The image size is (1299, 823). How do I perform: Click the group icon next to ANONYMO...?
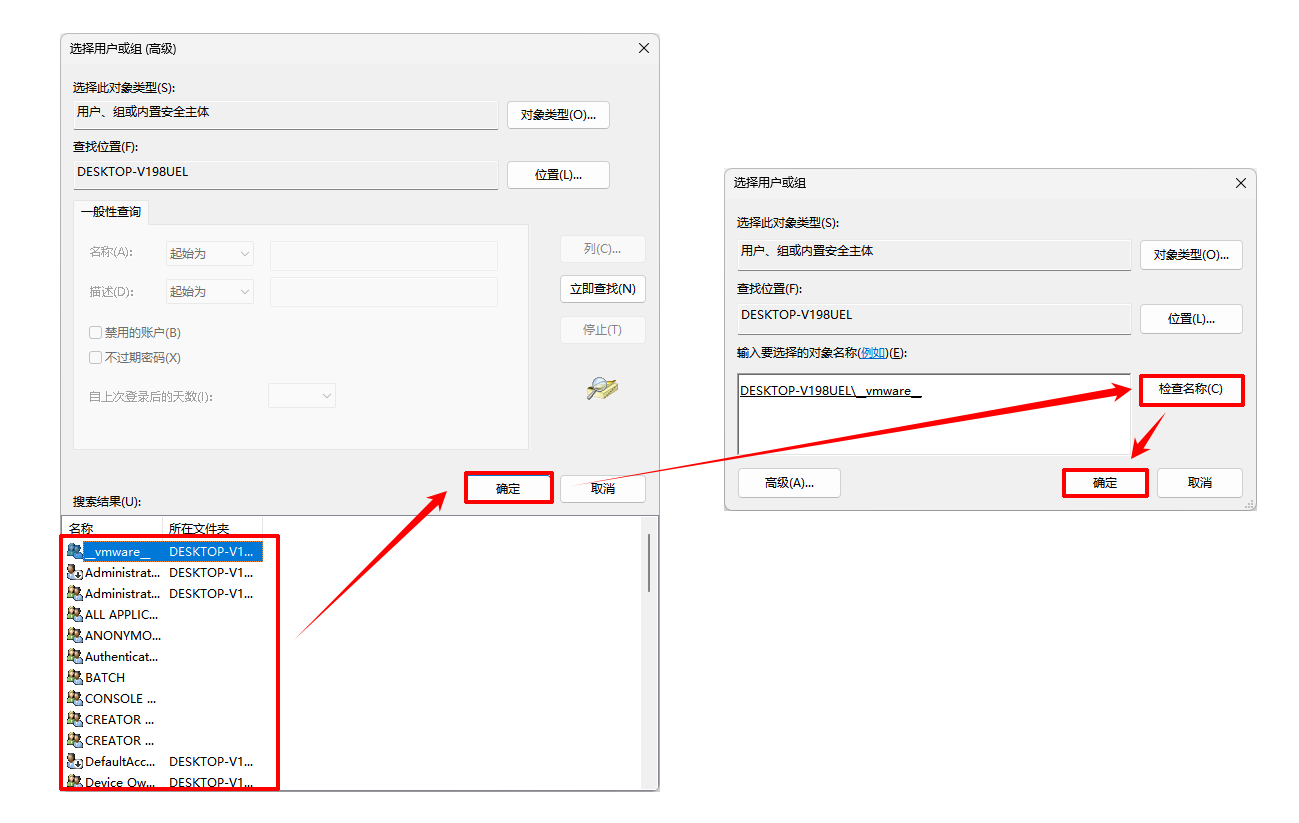pos(75,635)
